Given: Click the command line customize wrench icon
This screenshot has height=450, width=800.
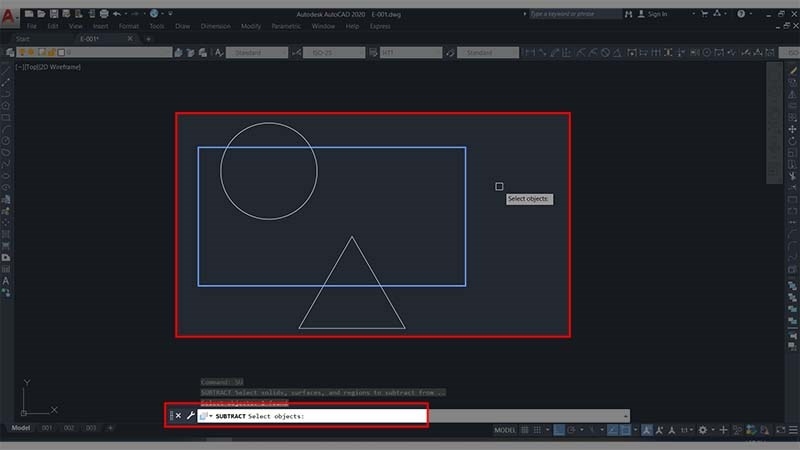Looking at the screenshot, I should [190, 416].
